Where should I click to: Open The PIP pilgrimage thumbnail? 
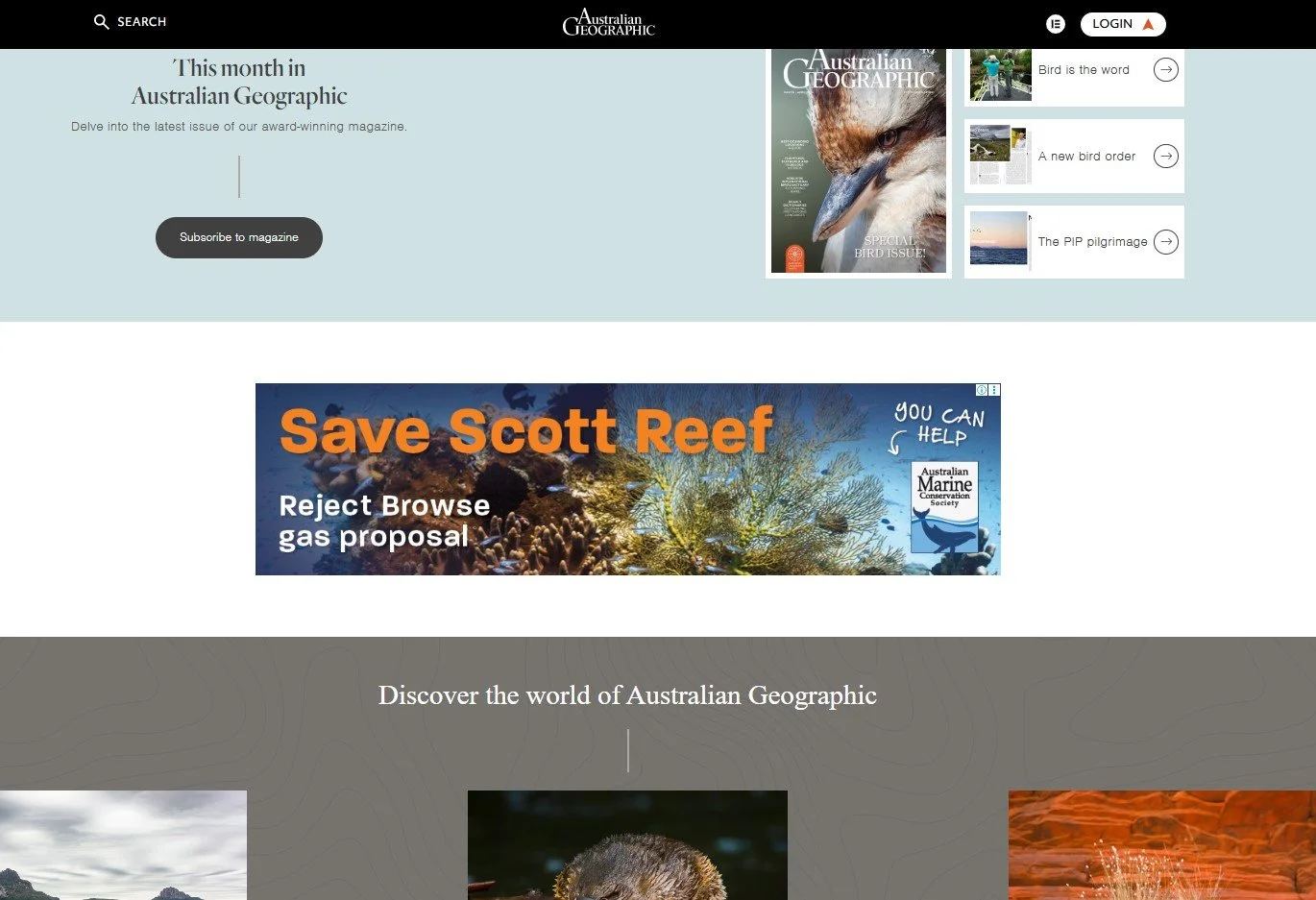click(x=1000, y=239)
